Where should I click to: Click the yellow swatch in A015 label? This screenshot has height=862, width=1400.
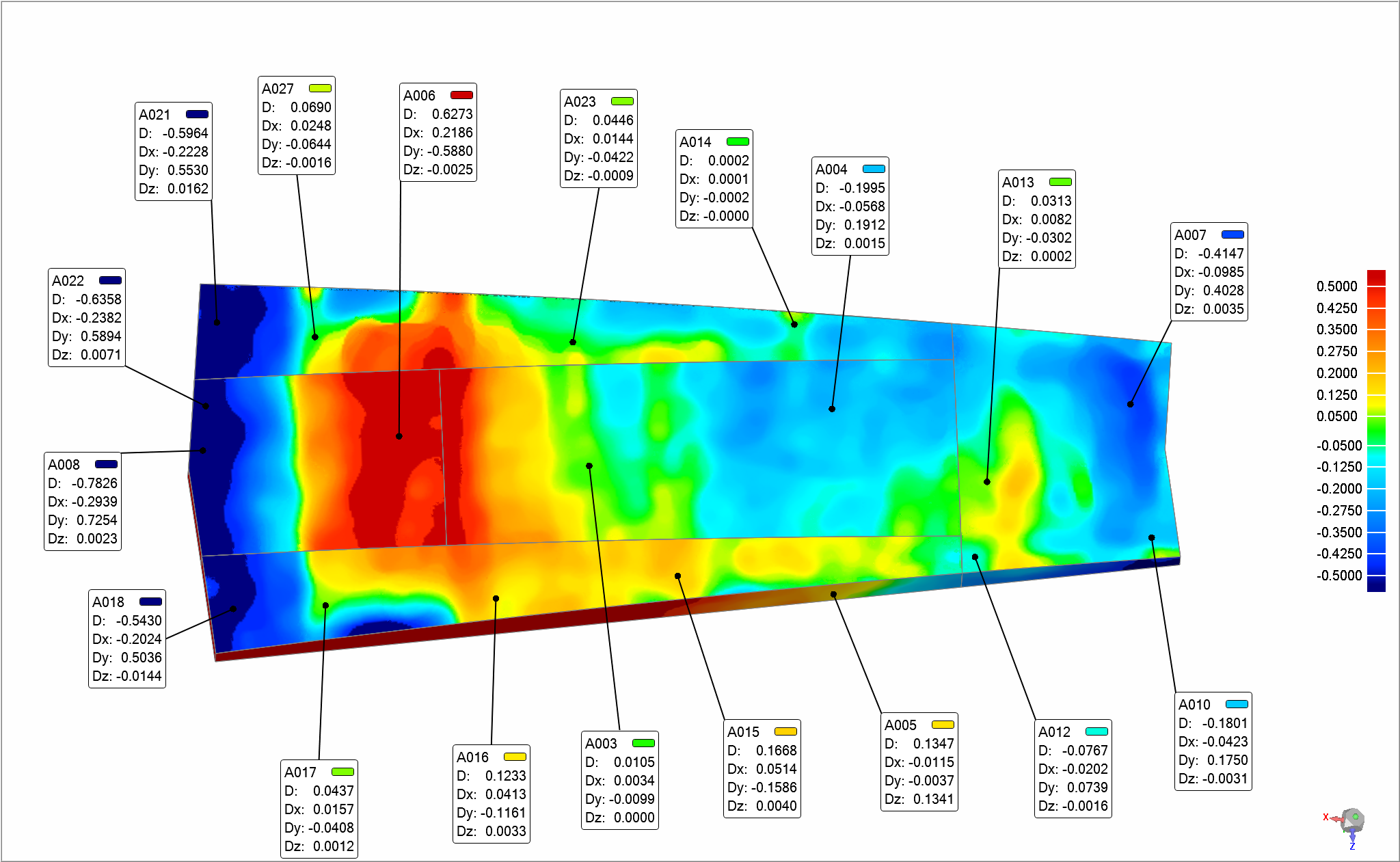tap(785, 731)
